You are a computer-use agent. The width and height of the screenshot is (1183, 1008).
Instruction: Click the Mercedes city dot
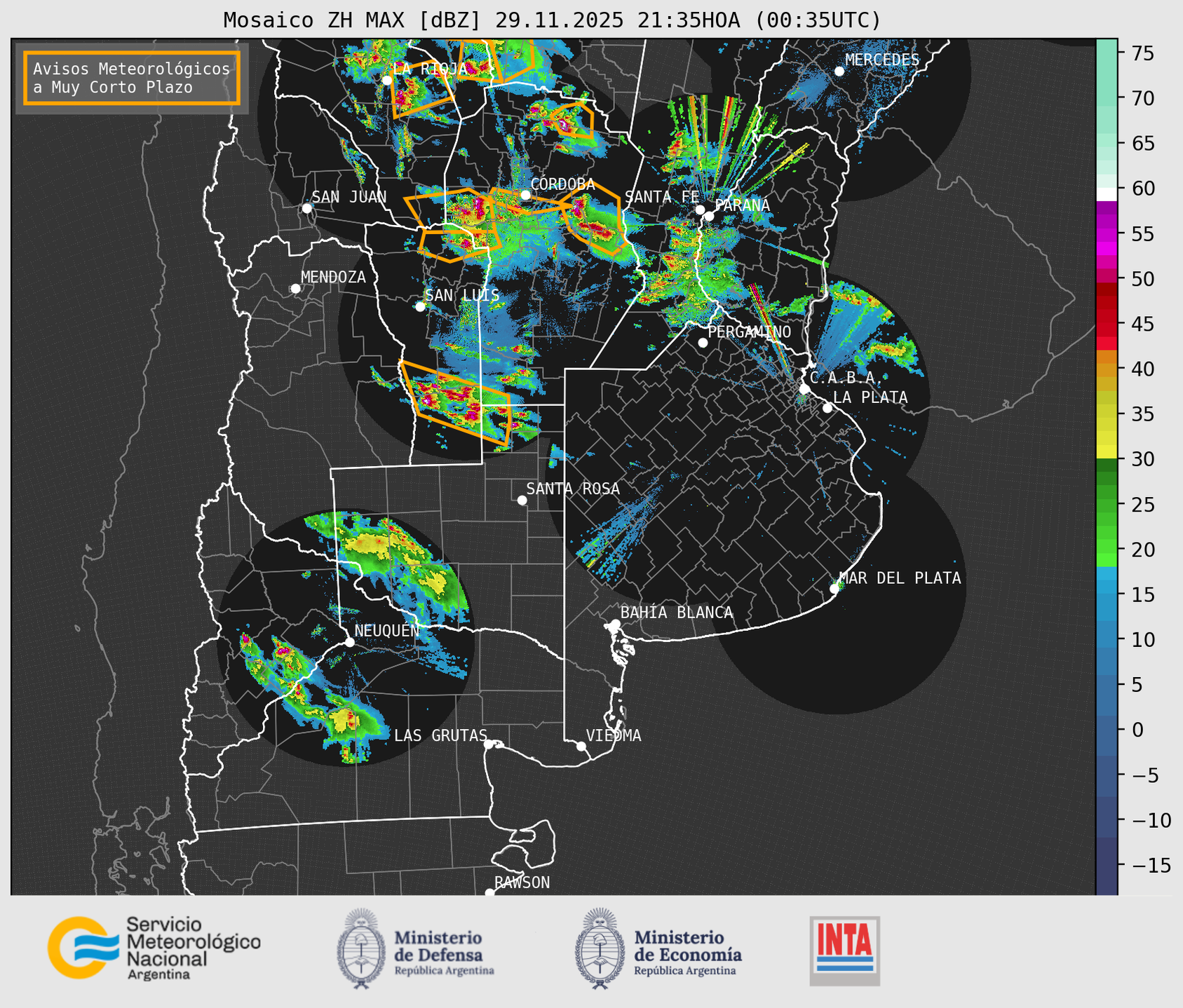[x=839, y=71]
